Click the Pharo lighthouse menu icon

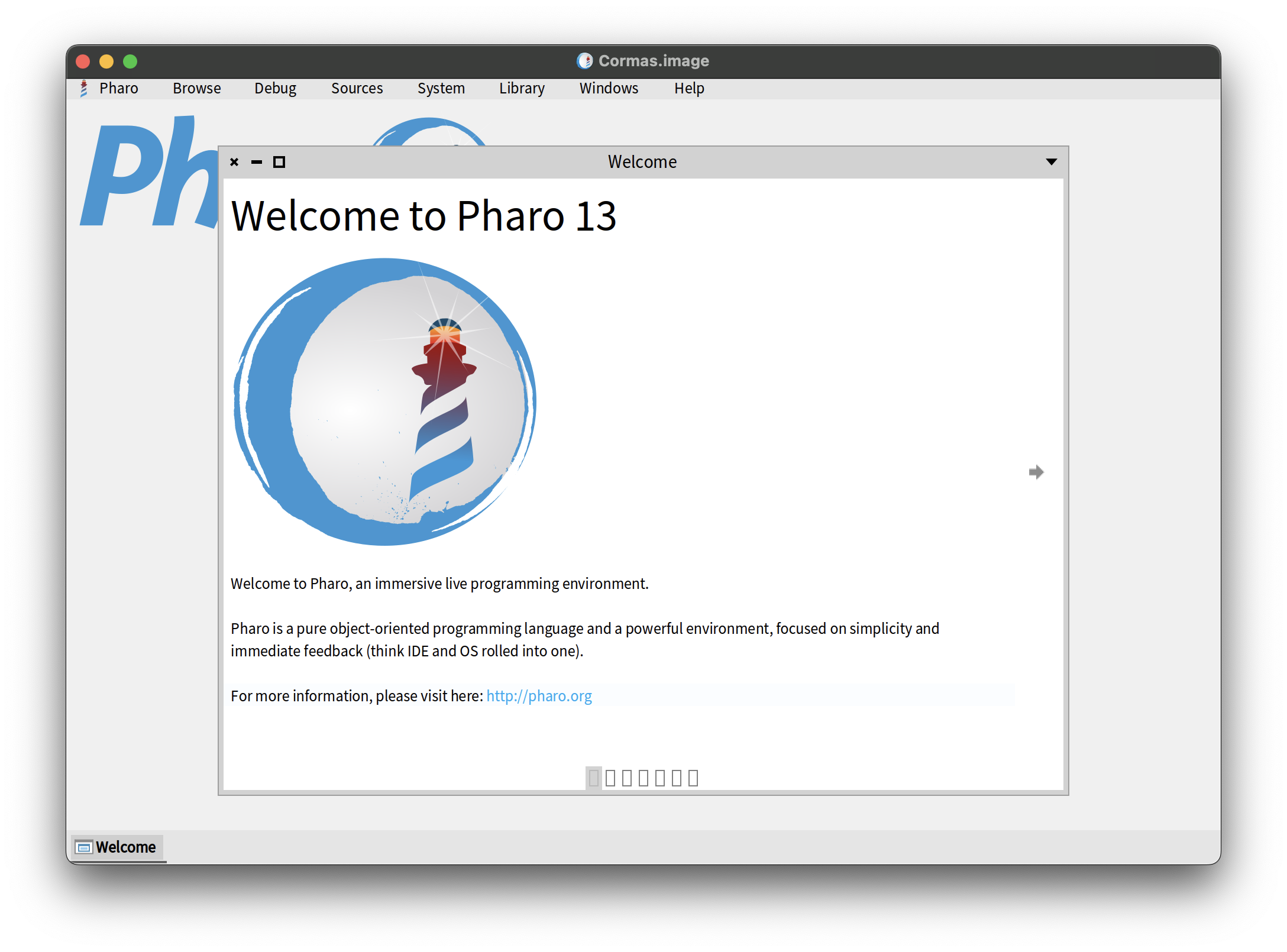84,89
